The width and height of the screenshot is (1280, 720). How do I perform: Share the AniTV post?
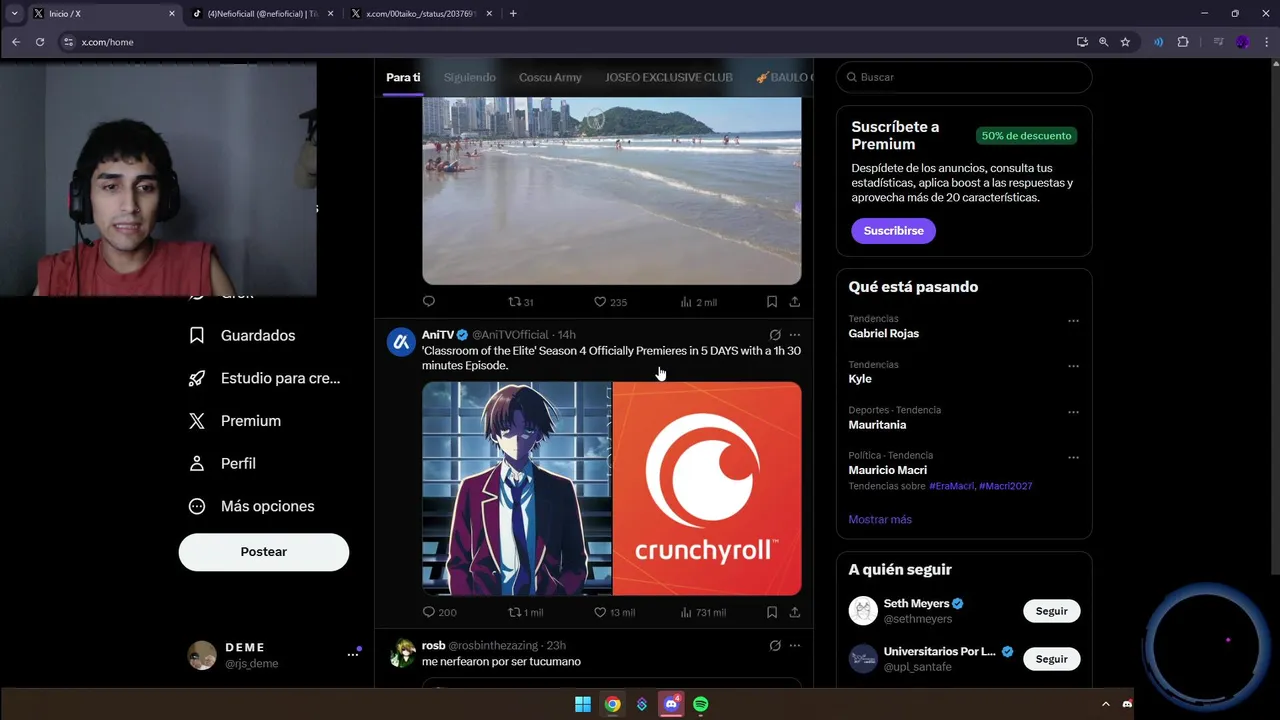tap(795, 612)
